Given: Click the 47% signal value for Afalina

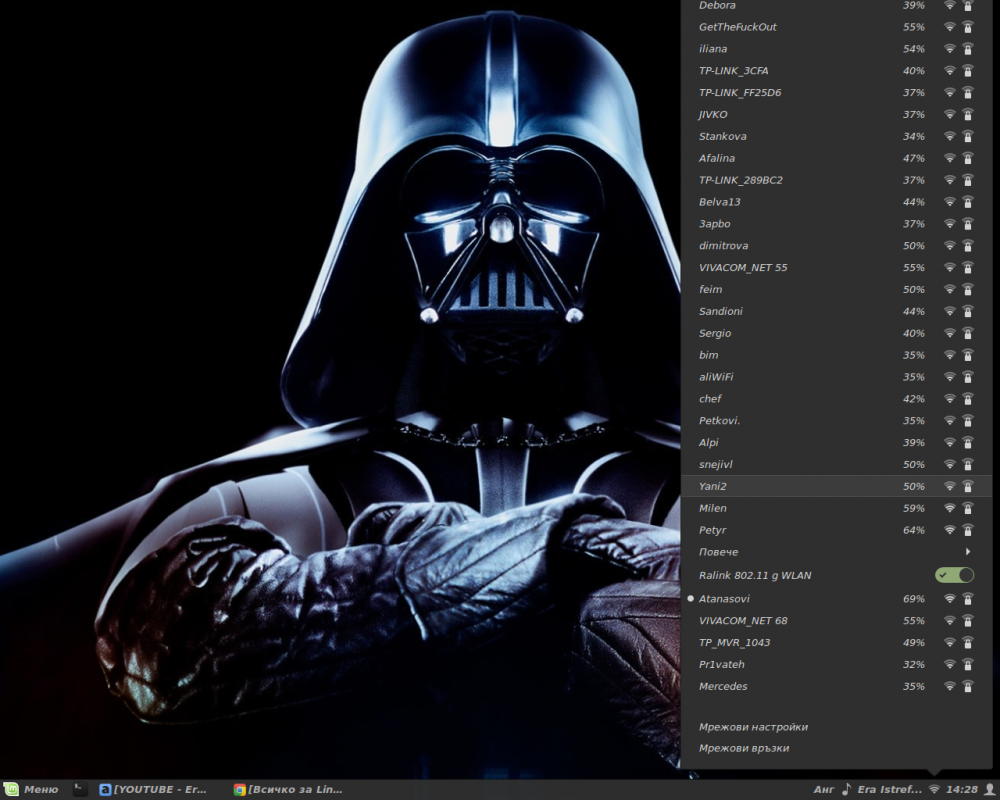Looking at the screenshot, I should tap(914, 158).
